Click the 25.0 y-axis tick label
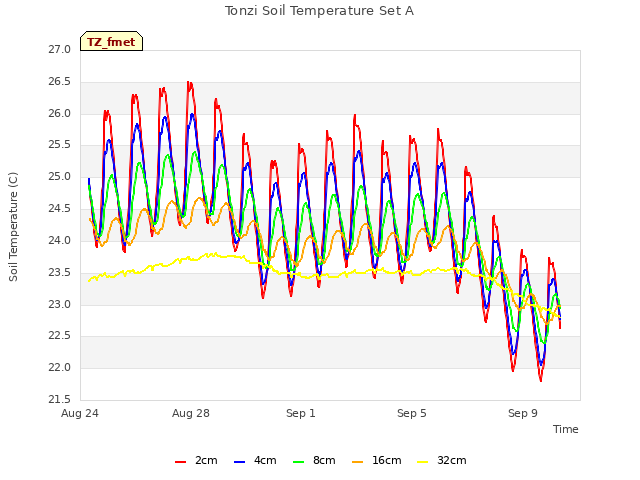This screenshot has width=640, height=480. tap(60, 177)
